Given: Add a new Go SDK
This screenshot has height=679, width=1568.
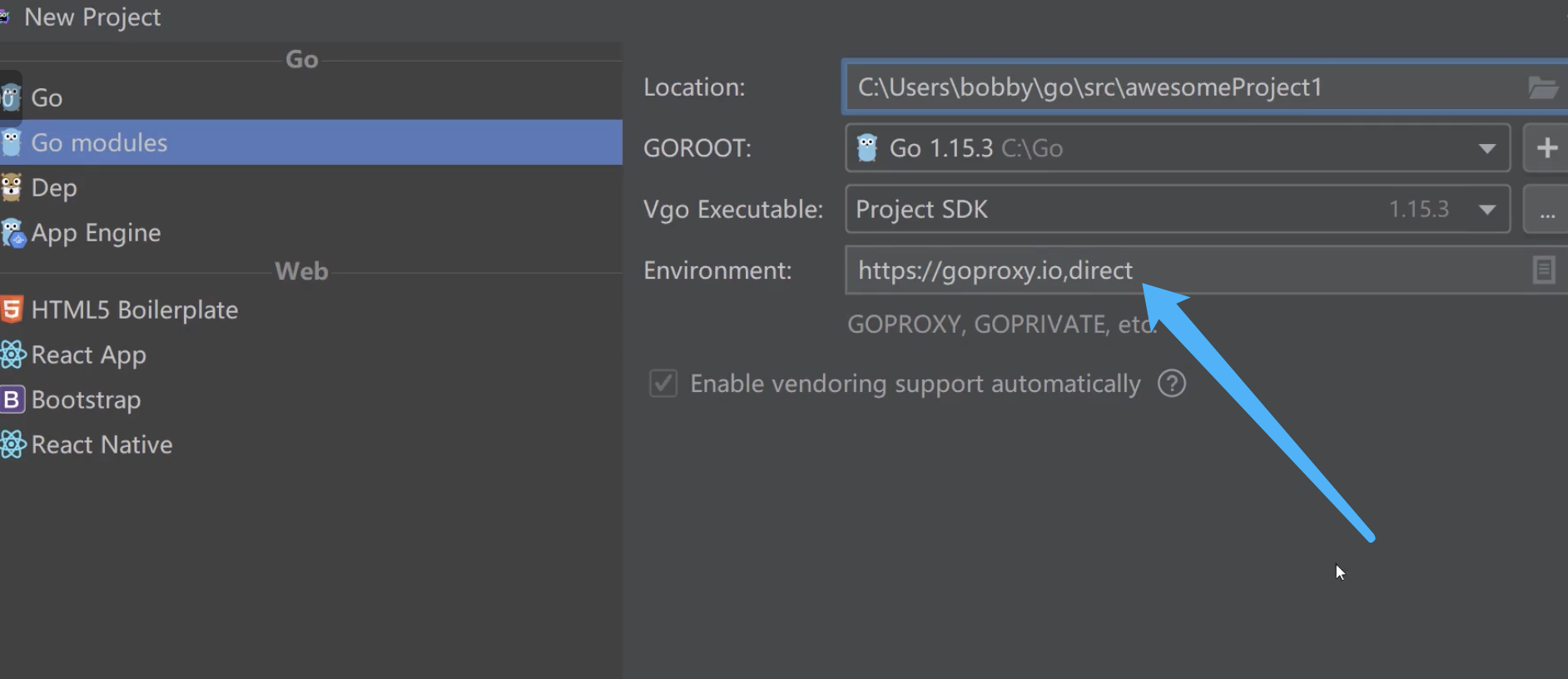Looking at the screenshot, I should [1546, 148].
